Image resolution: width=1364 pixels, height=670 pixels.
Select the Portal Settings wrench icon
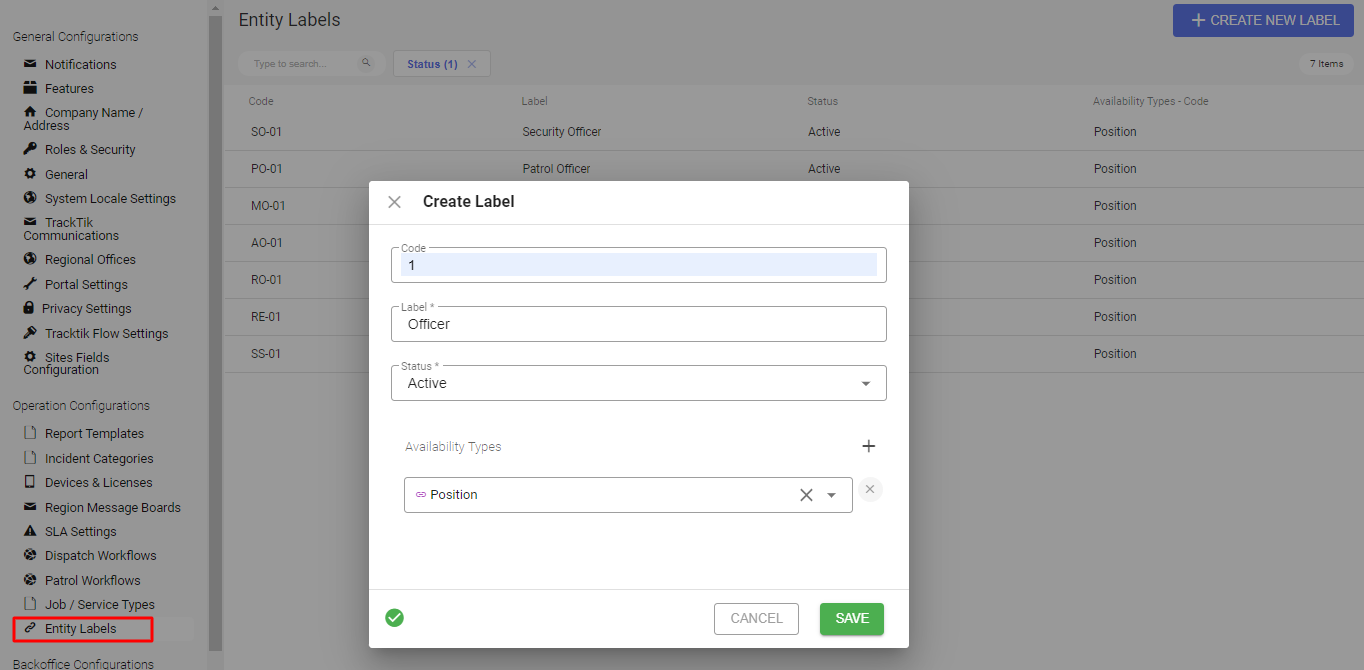(30, 284)
